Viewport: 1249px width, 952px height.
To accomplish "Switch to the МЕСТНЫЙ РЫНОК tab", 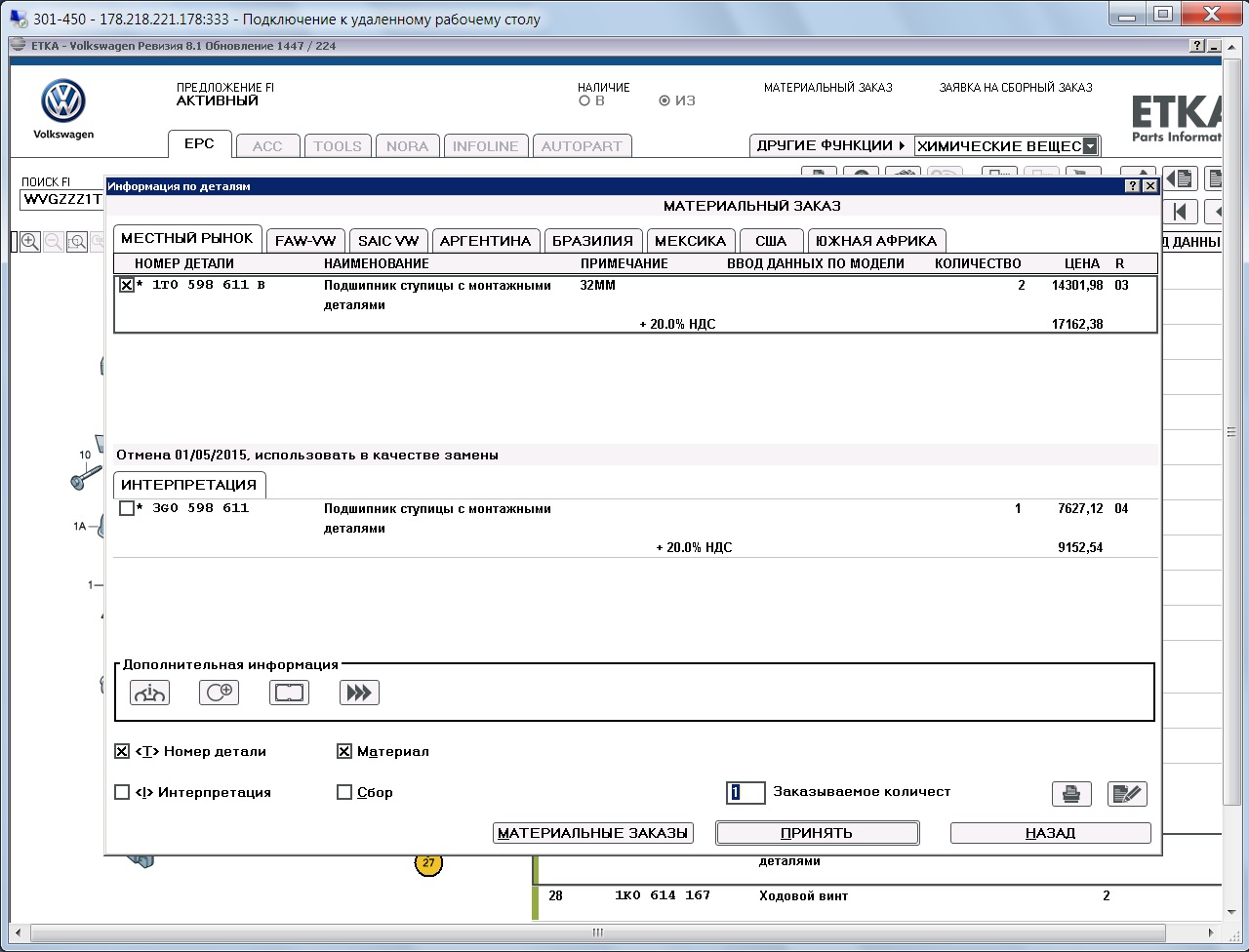I will click(x=187, y=239).
